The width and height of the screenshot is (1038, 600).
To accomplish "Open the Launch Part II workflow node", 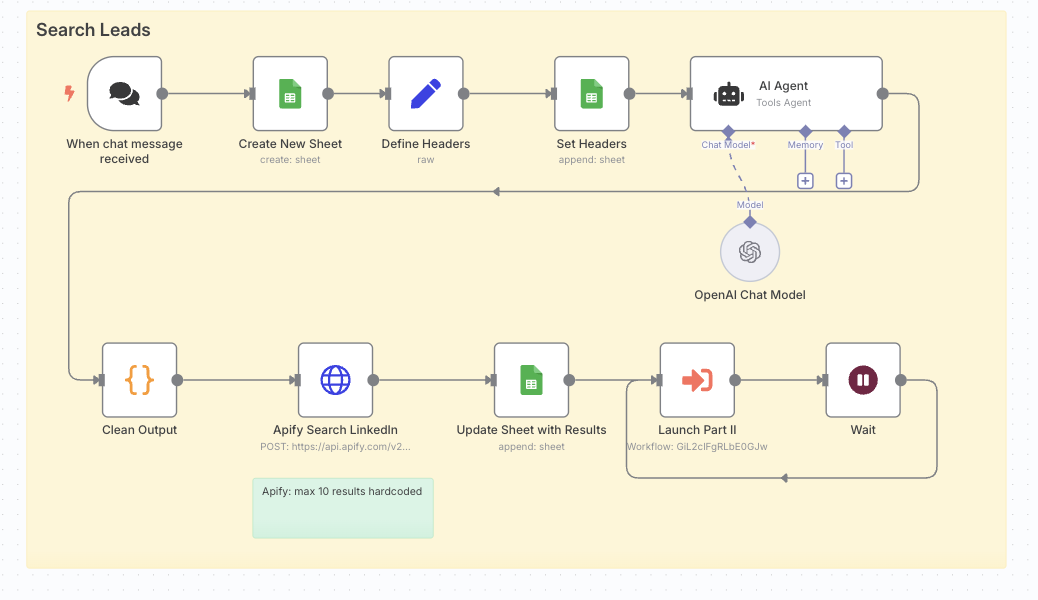I will (x=697, y=380).
